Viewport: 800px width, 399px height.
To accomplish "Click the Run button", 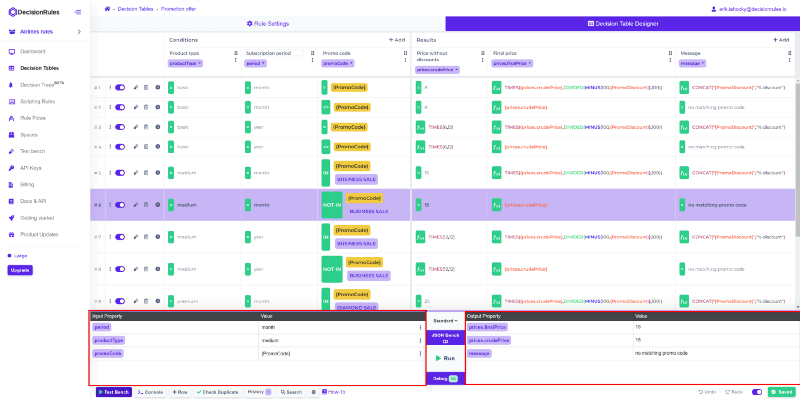I will tap(445, 358).
